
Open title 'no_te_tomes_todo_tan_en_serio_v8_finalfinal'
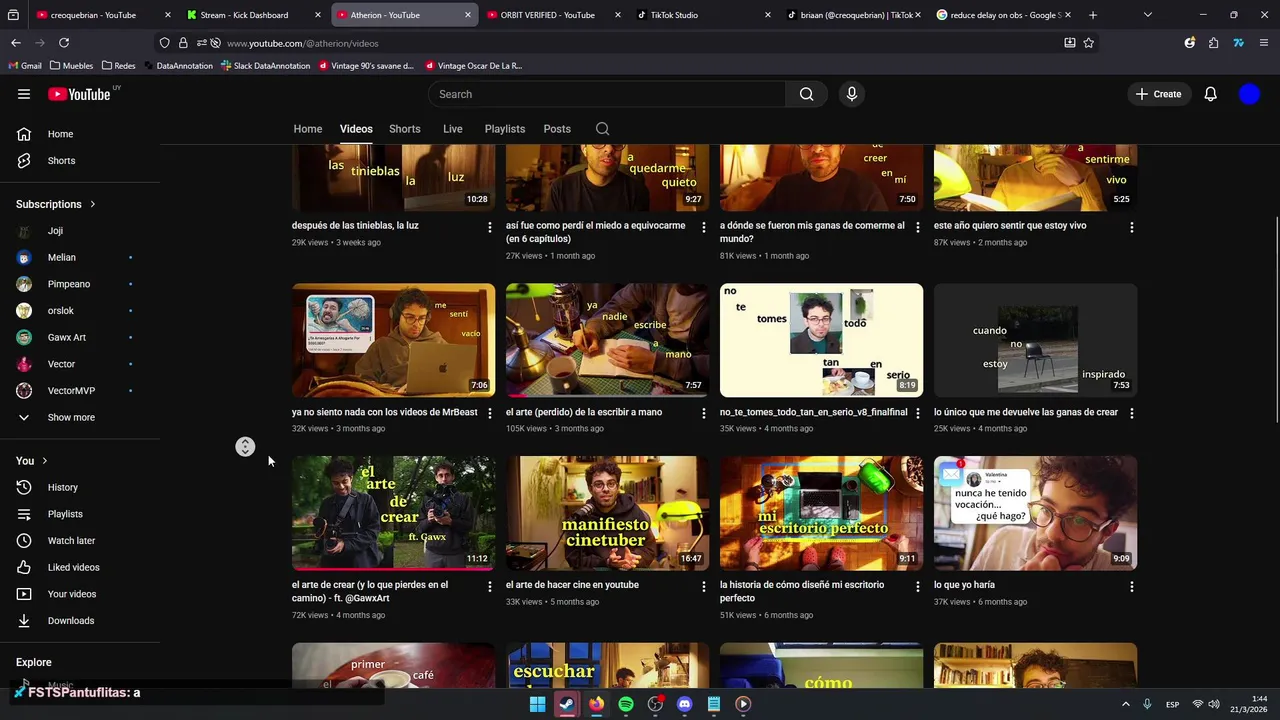813,412
